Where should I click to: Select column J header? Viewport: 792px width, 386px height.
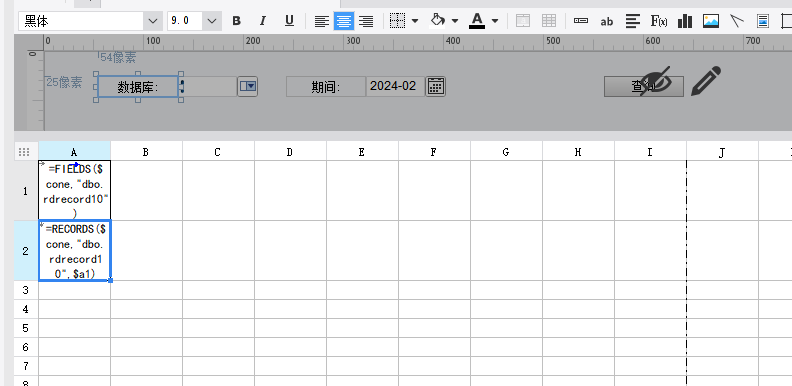pyautogui.click(x=722, y=152)
